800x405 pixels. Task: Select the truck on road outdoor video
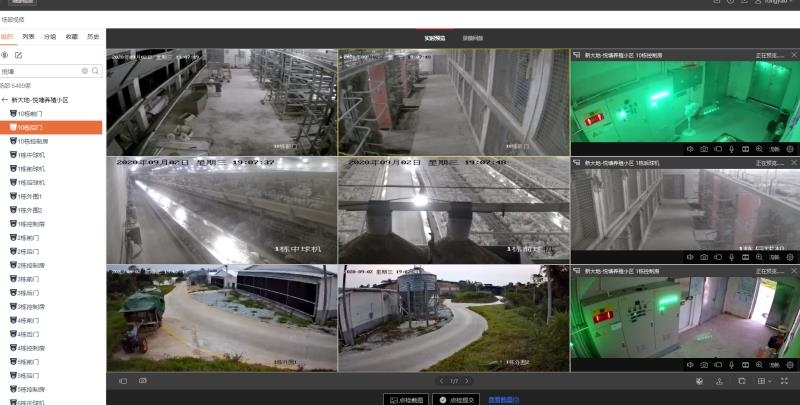(x=222, y=318)
